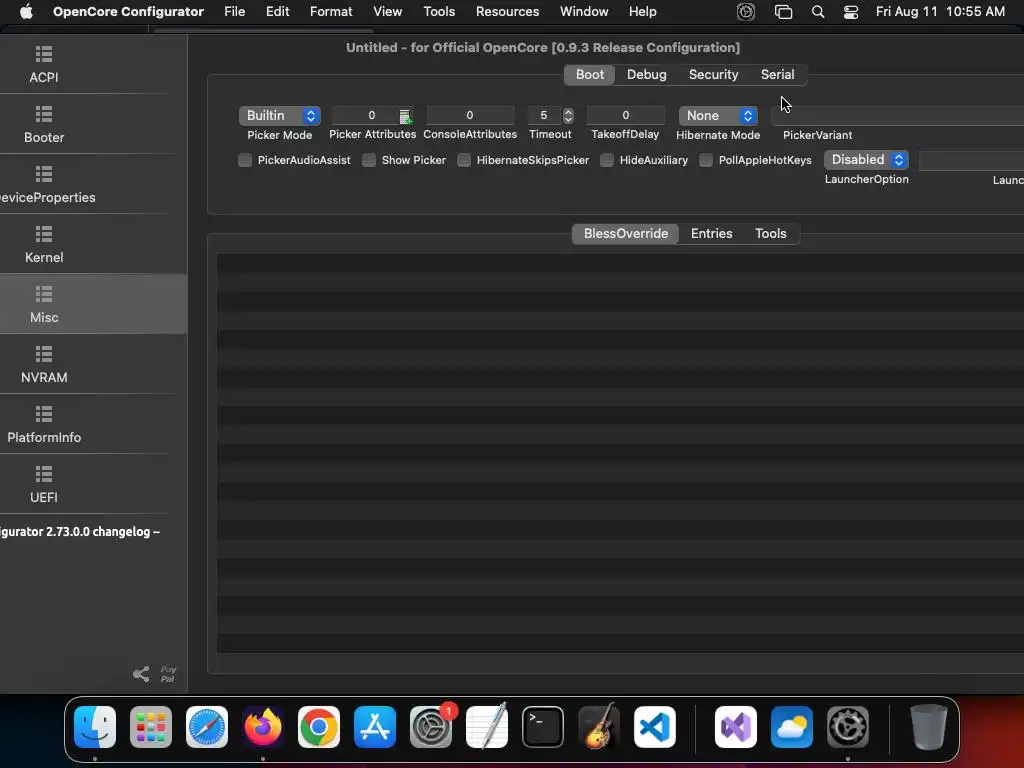Open the App Store from the dock
This screenshot has height=768, width=1024.
coord(375,727)
